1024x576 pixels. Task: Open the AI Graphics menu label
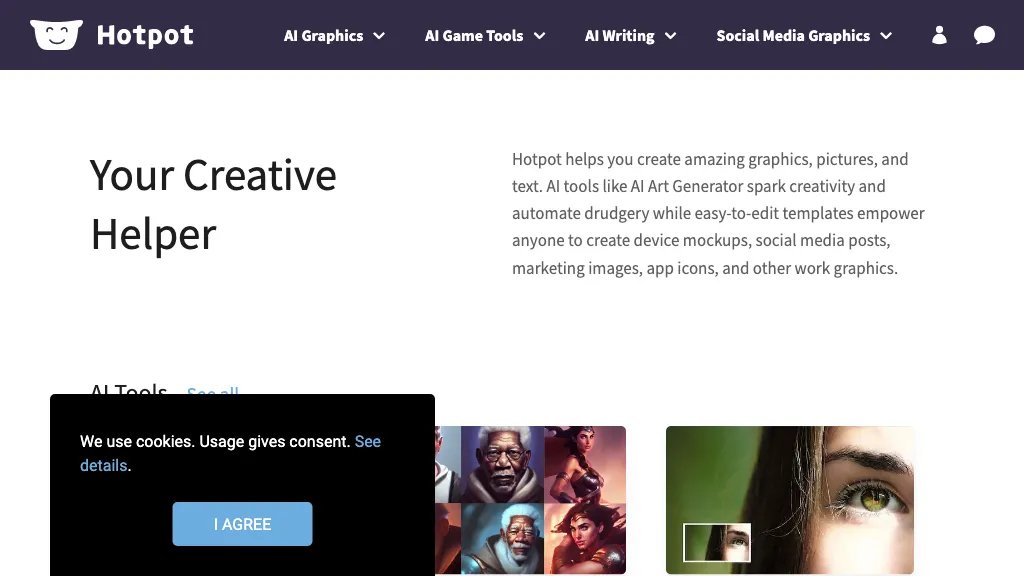point(323,36)
